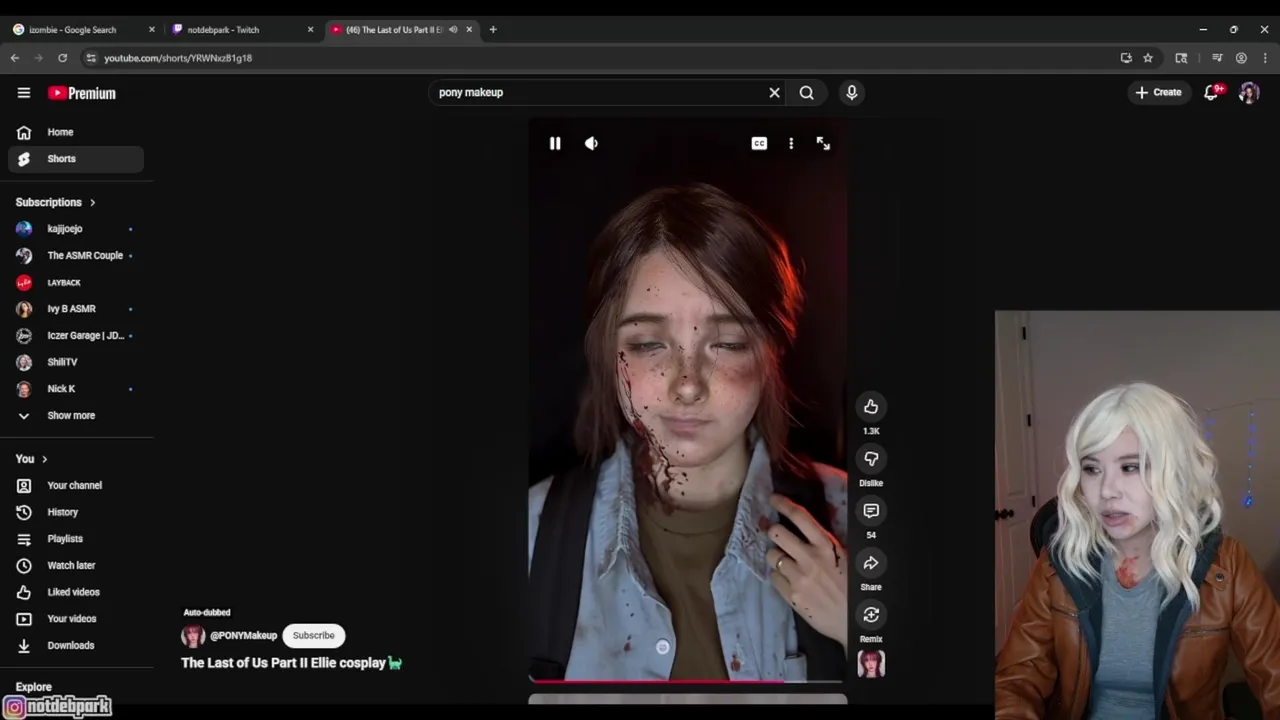Subscribe to @PONYMakeup

(x=313, y=635)
